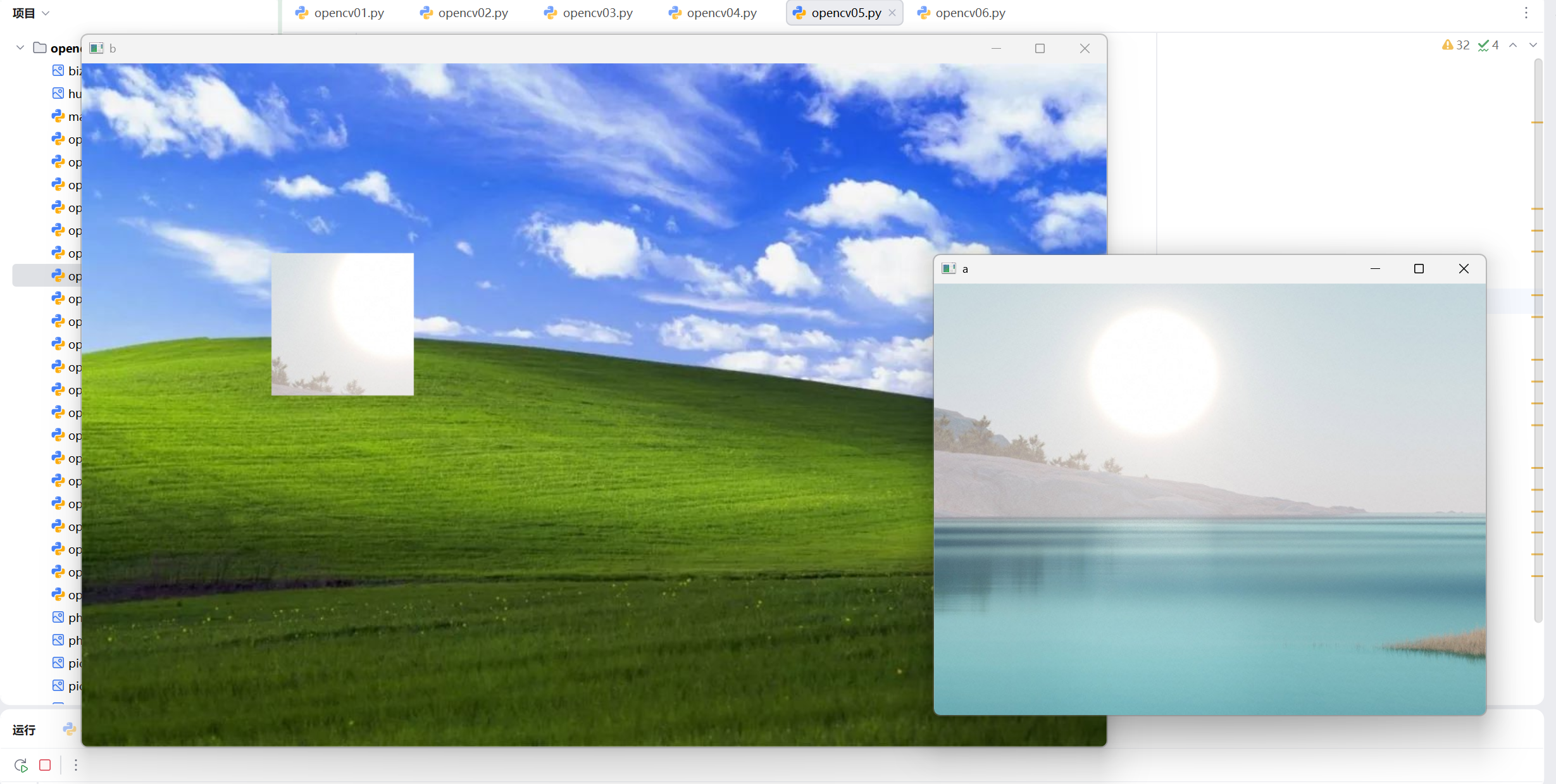The image size is (1556, 784).
Task: Jump to previous highlighted problem arrow
Action: tap(1513, 45)
